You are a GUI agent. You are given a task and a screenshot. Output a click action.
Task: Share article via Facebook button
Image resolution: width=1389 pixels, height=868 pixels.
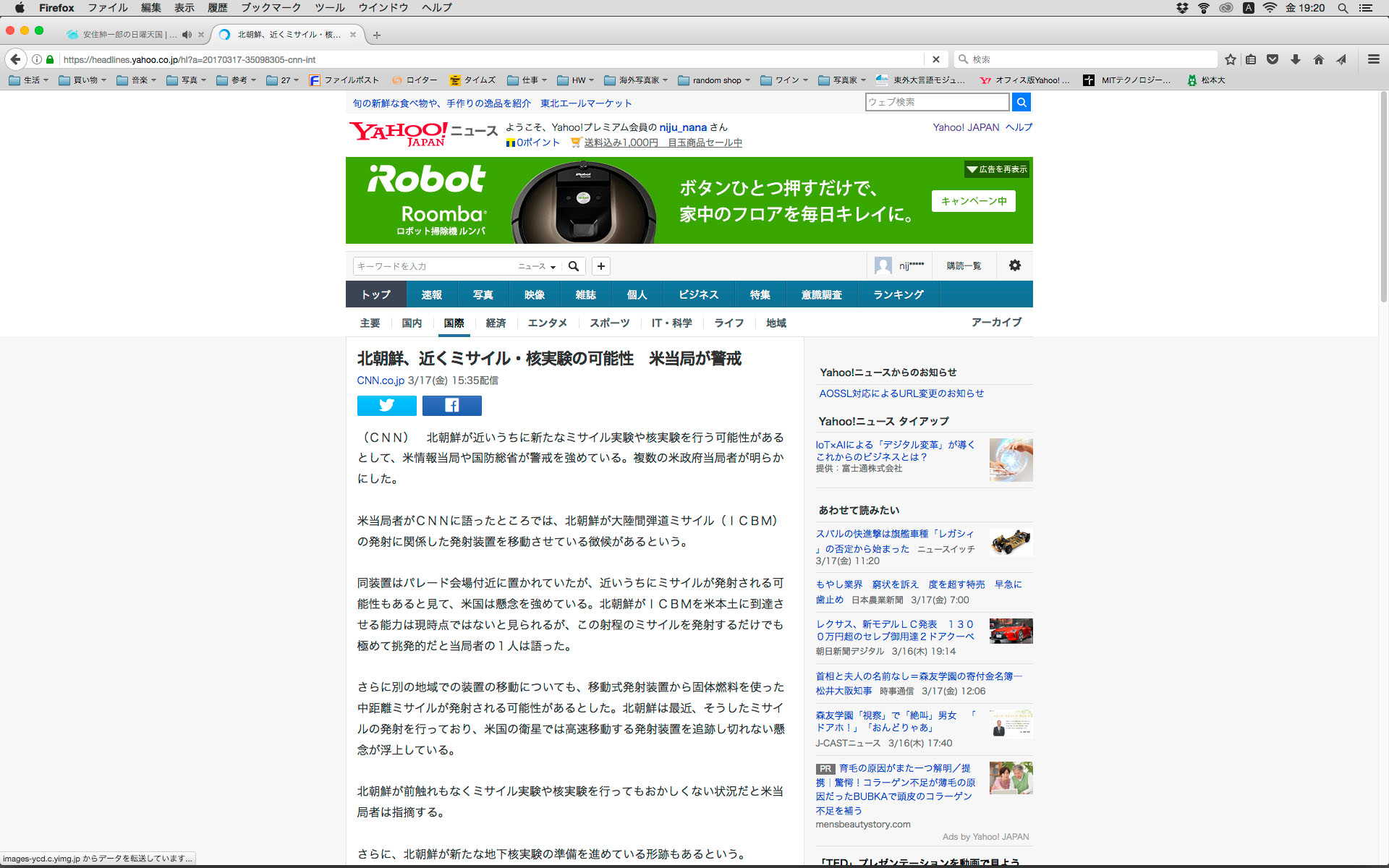[451, 406]
